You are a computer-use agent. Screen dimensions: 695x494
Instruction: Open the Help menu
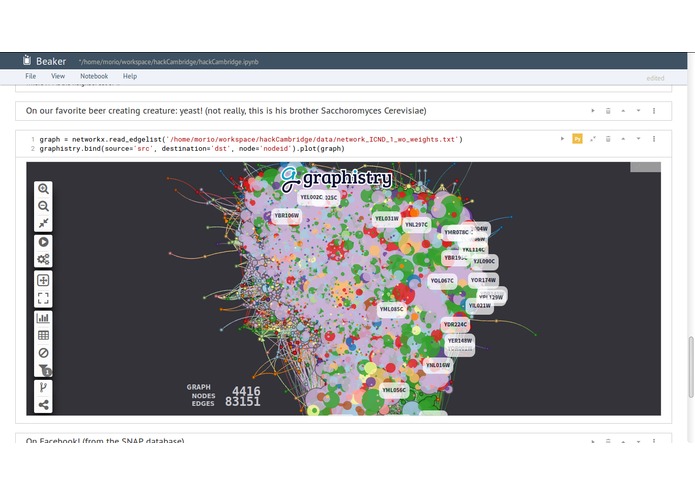coord(130,76)
